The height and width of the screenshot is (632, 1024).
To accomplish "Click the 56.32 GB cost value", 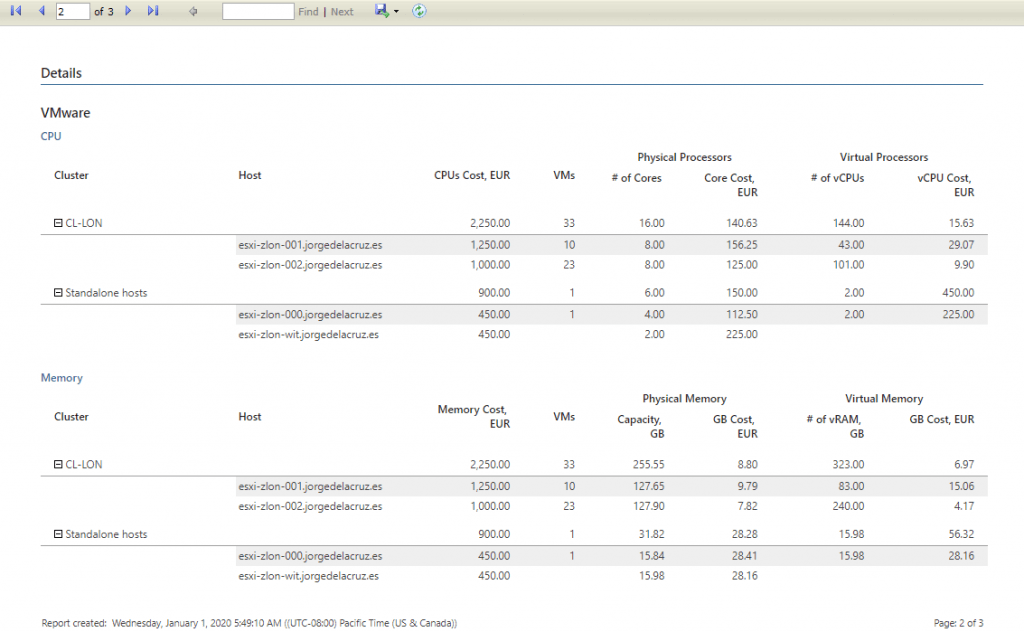I will tap(961, 534).
